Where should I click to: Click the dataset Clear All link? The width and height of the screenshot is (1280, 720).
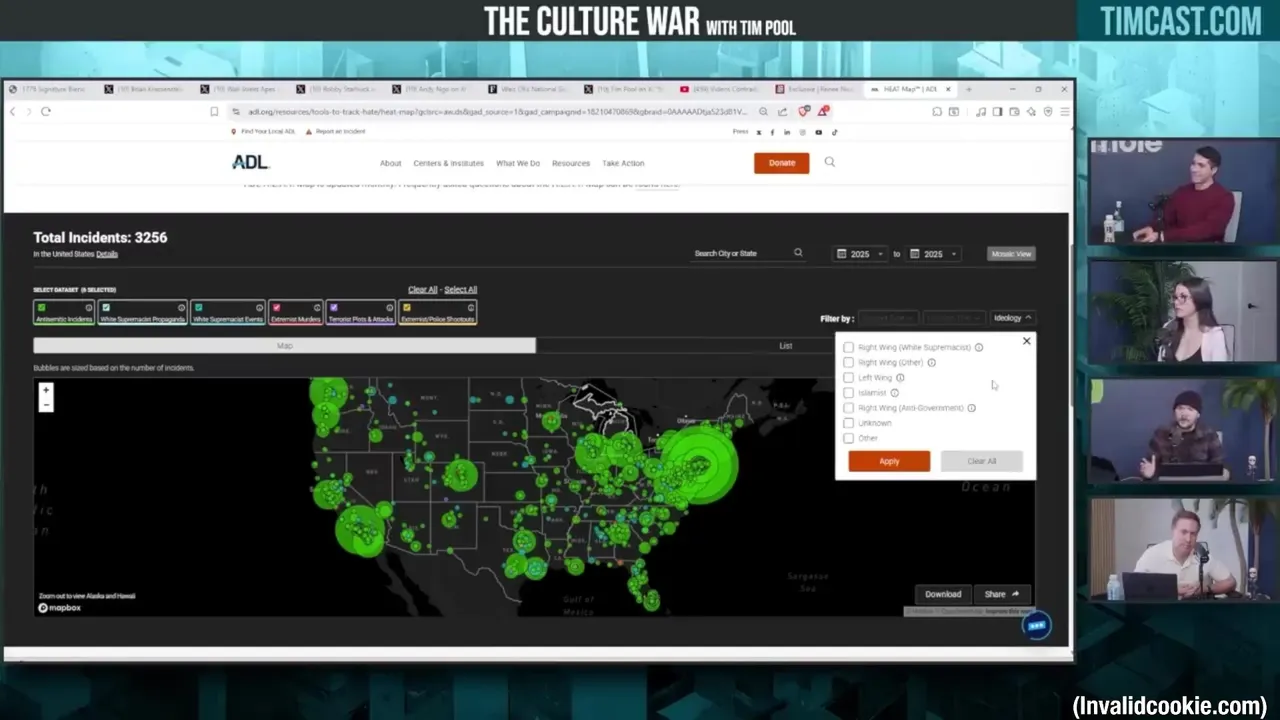(422, 290)
